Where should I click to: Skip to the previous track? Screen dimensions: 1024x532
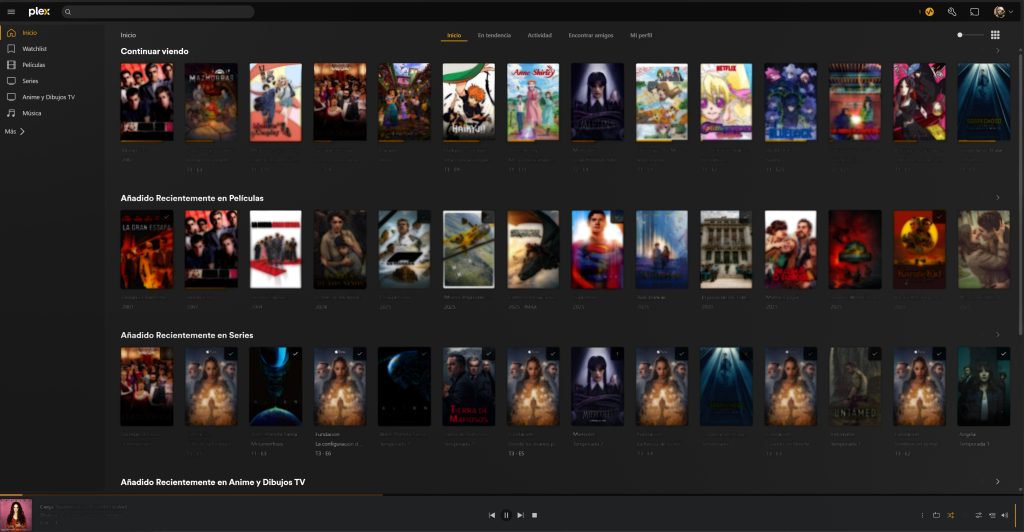[x=492, y=515]
